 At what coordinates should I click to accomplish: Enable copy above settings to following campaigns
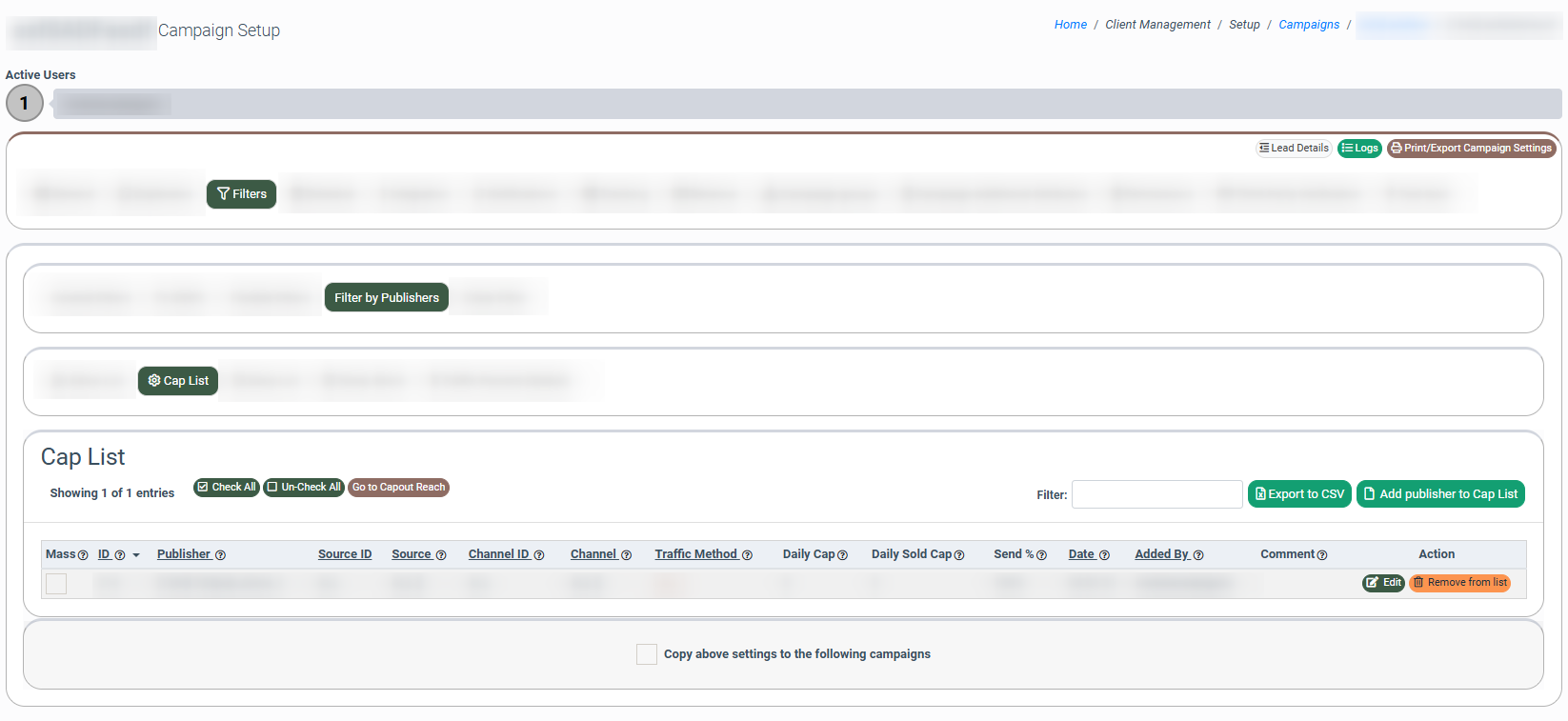click(646, 654)
